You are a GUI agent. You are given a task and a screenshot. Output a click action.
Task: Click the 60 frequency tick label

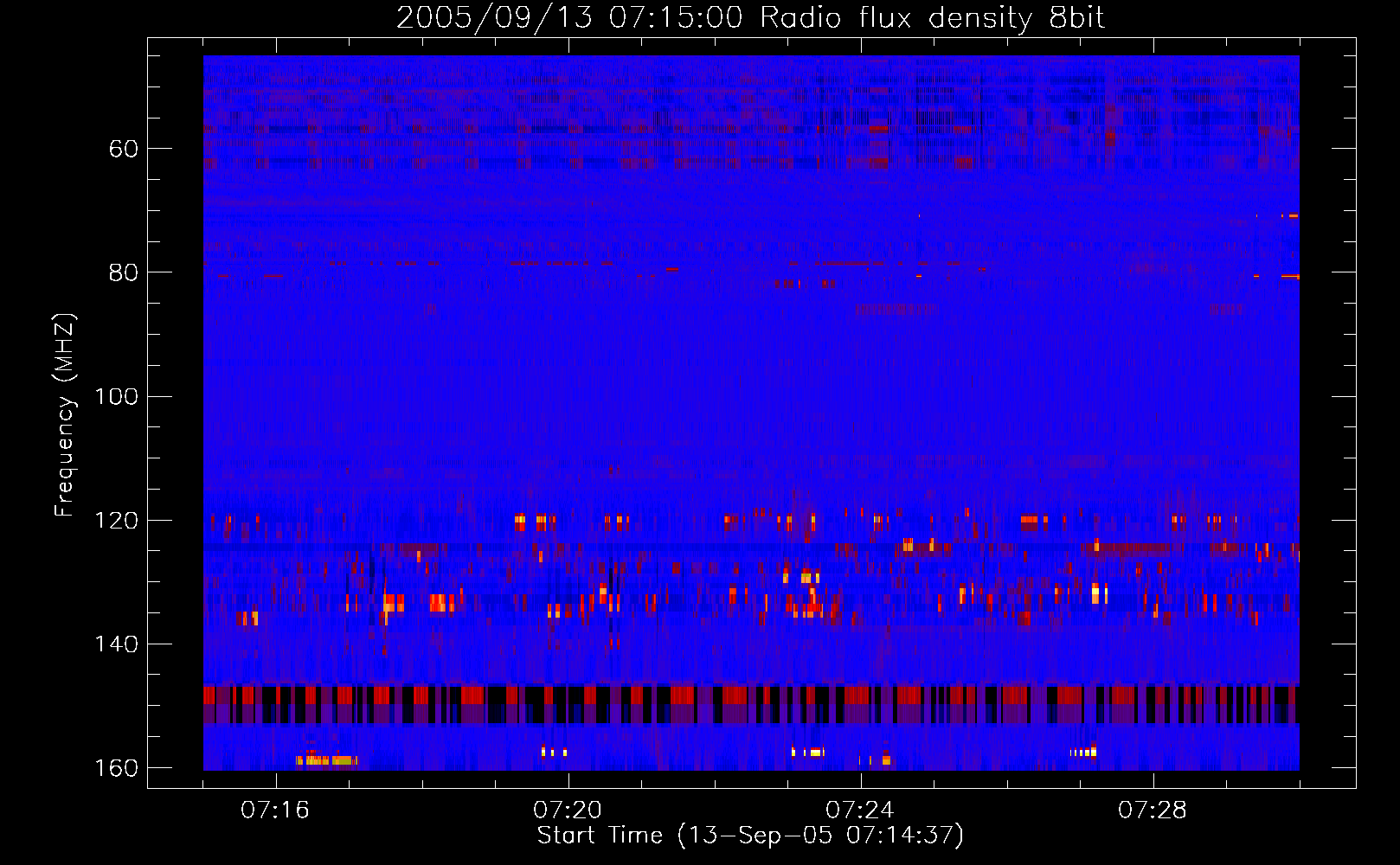tap(124, 149)
